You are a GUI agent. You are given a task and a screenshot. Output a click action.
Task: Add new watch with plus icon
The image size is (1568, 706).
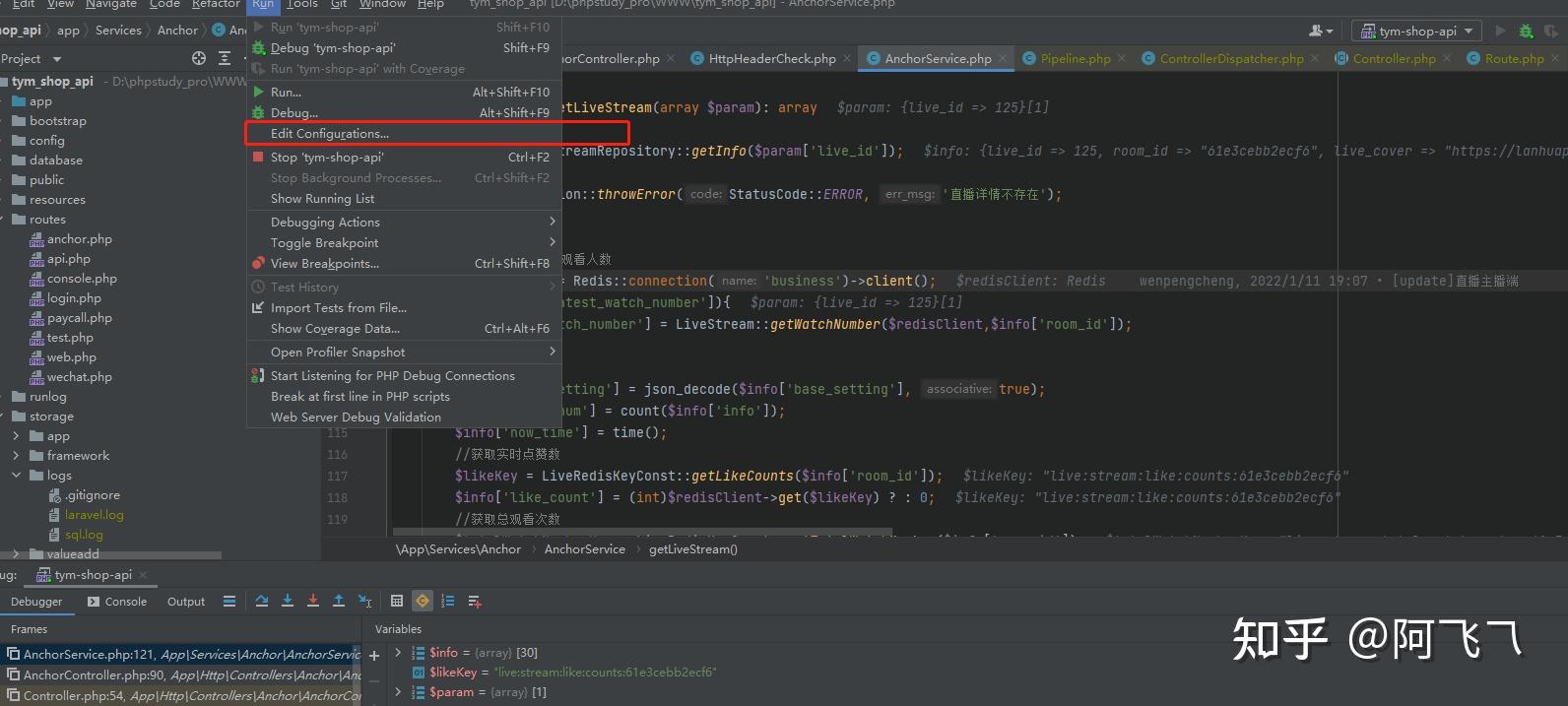(374, 655)
